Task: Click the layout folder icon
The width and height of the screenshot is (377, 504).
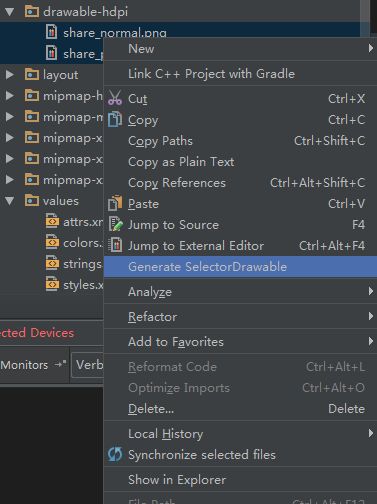Action: point(32,74)
